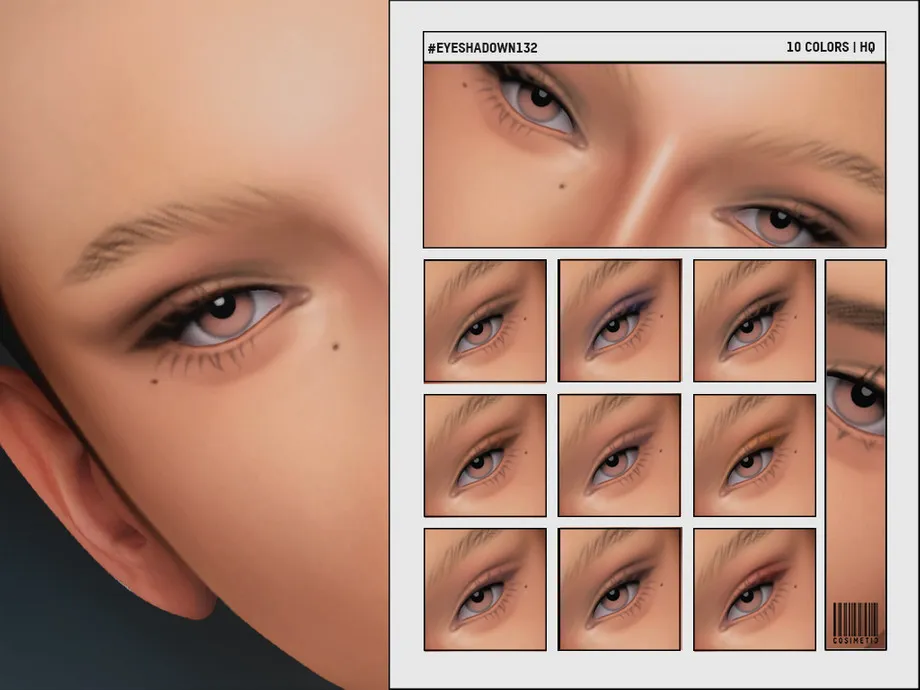Choose the middle swatch in the bottom row
920x690 pixels.
(x=619, y=589)
